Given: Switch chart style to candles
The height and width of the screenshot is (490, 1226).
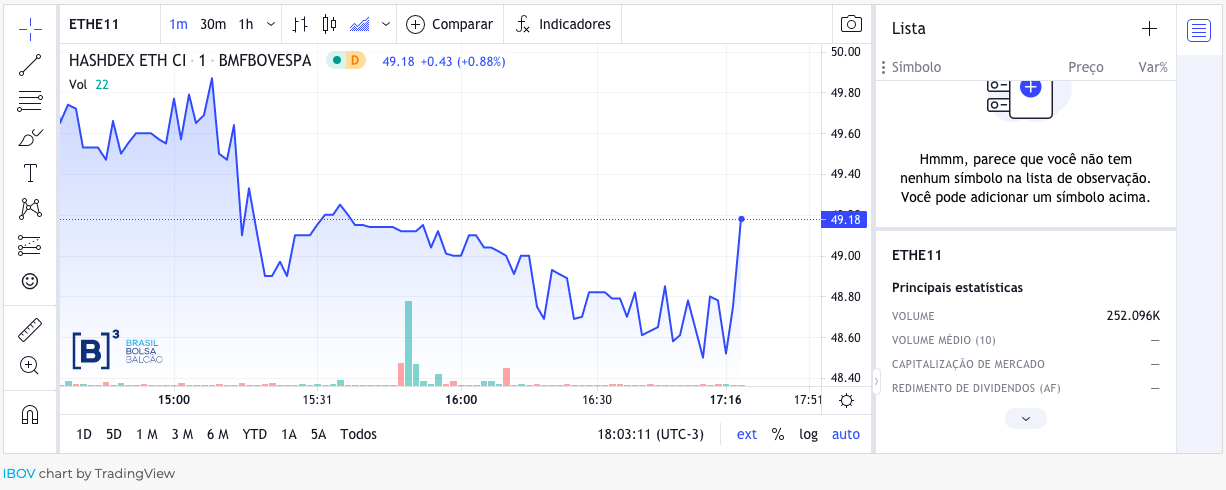Looking at the screenshot, I should click(331, 24).
